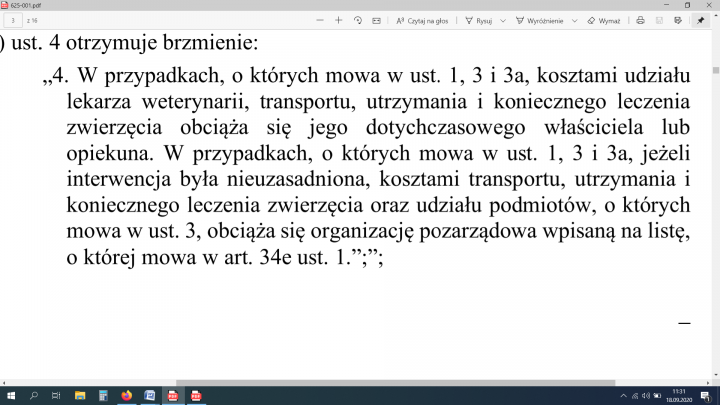Image resolution: width=720 pixels, height=405 pixels.
Task: Activate the Rysuj drawing tool
Action: (x=479, y=21)
